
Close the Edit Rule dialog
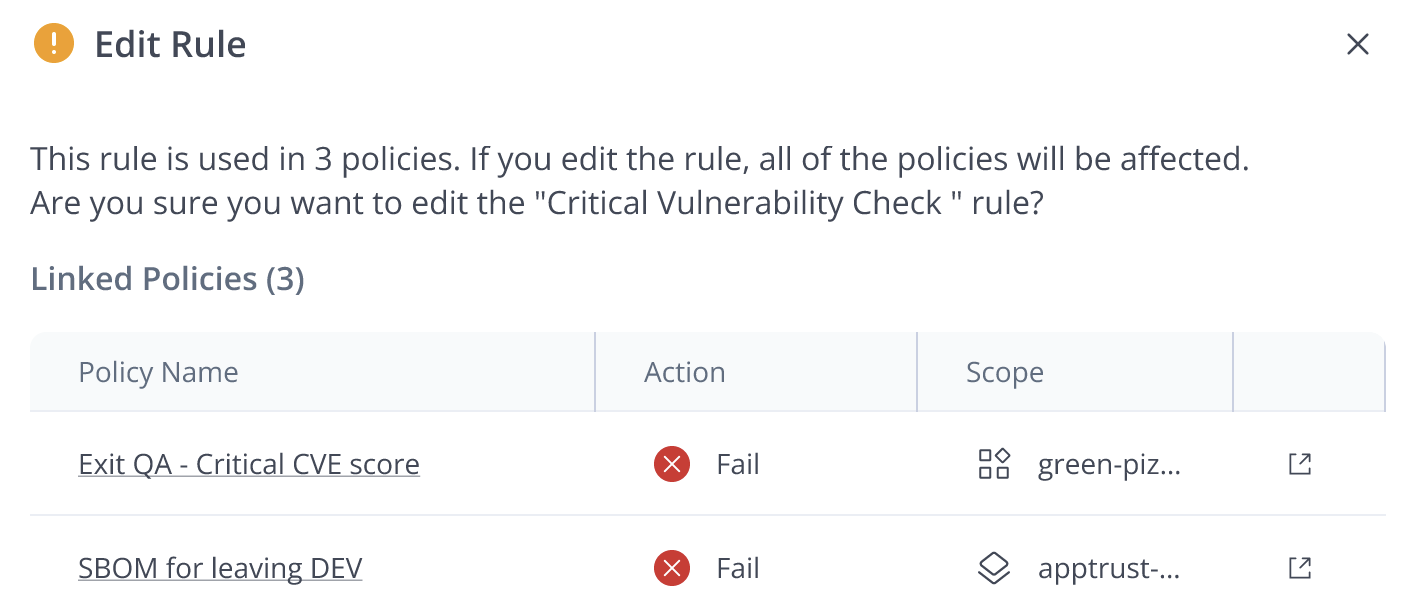[1357, 44]
